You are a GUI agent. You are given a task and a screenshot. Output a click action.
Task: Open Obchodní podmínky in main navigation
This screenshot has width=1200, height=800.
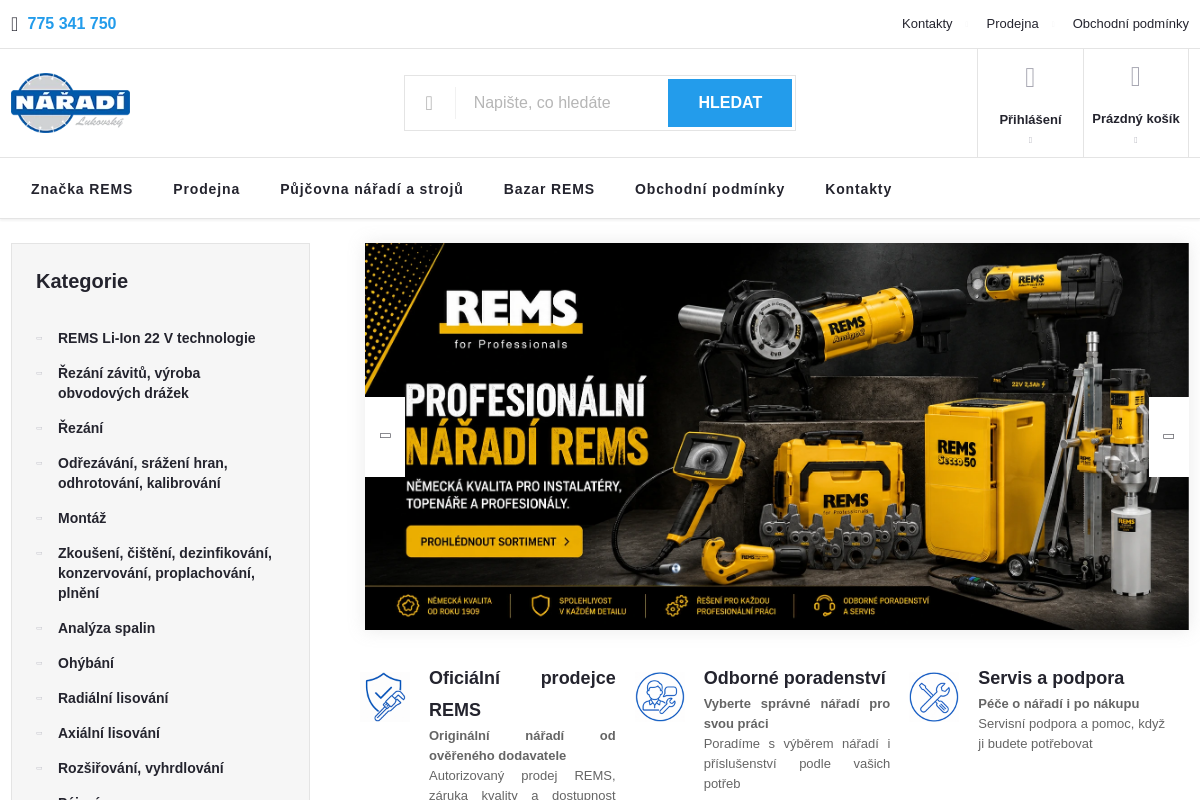click(710, 189)
